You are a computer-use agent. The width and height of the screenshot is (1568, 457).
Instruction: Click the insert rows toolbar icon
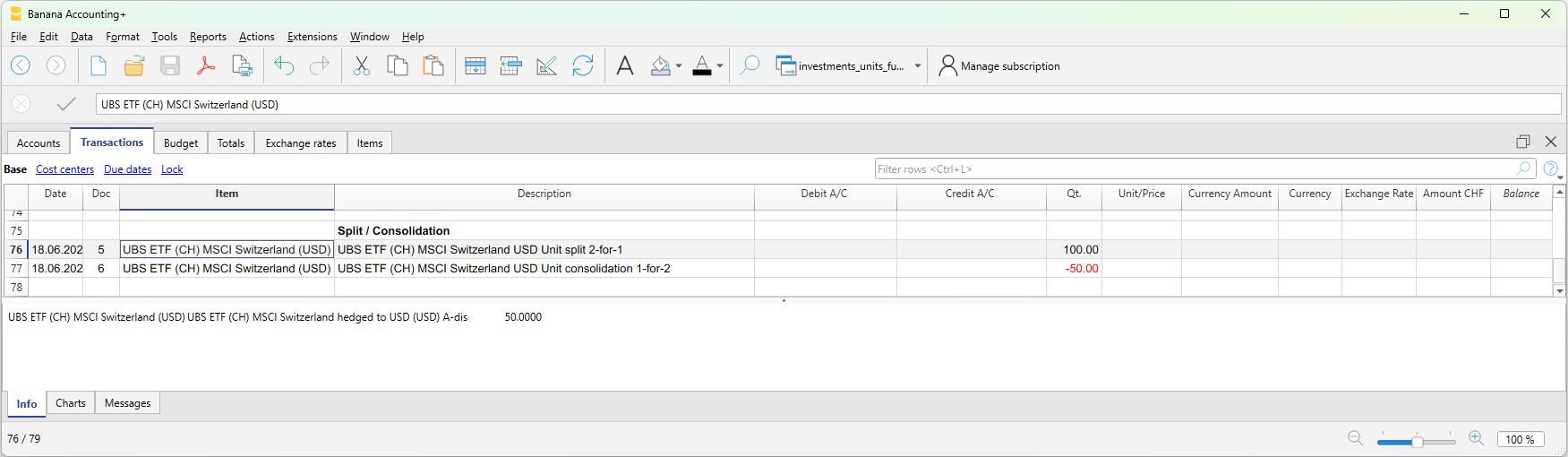pyautogui.click(x=511, y=65)
